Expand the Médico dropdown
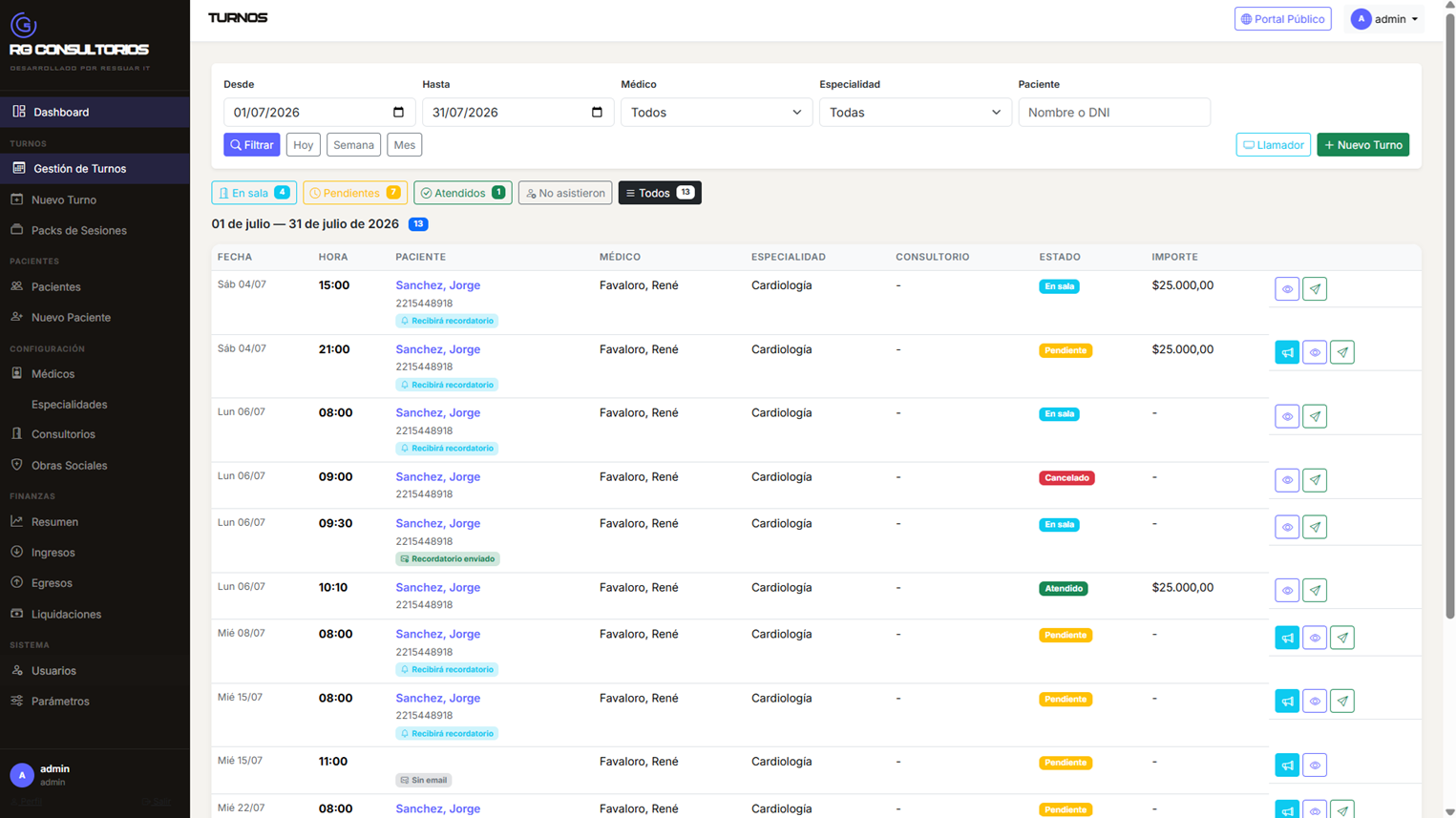The height and width of the screenshot is (818, 1456). [x=716, y=112]
